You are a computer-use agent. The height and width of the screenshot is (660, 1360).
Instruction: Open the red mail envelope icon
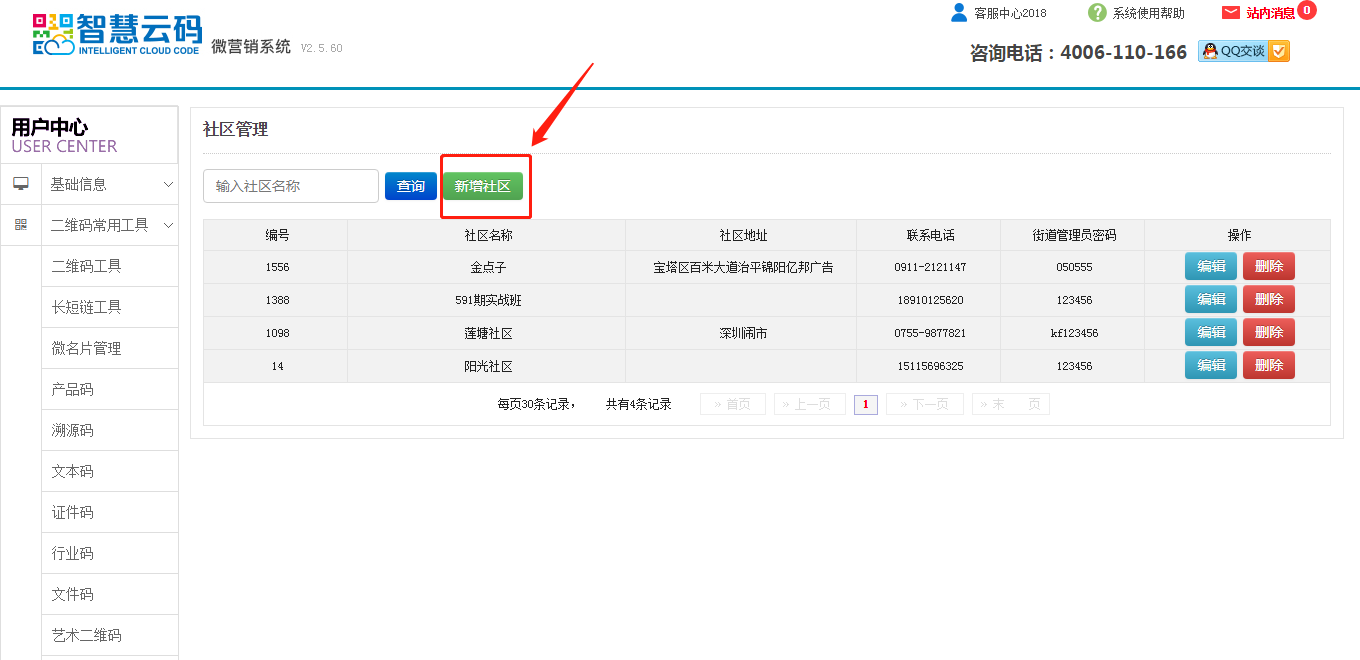click(1231, 13)
